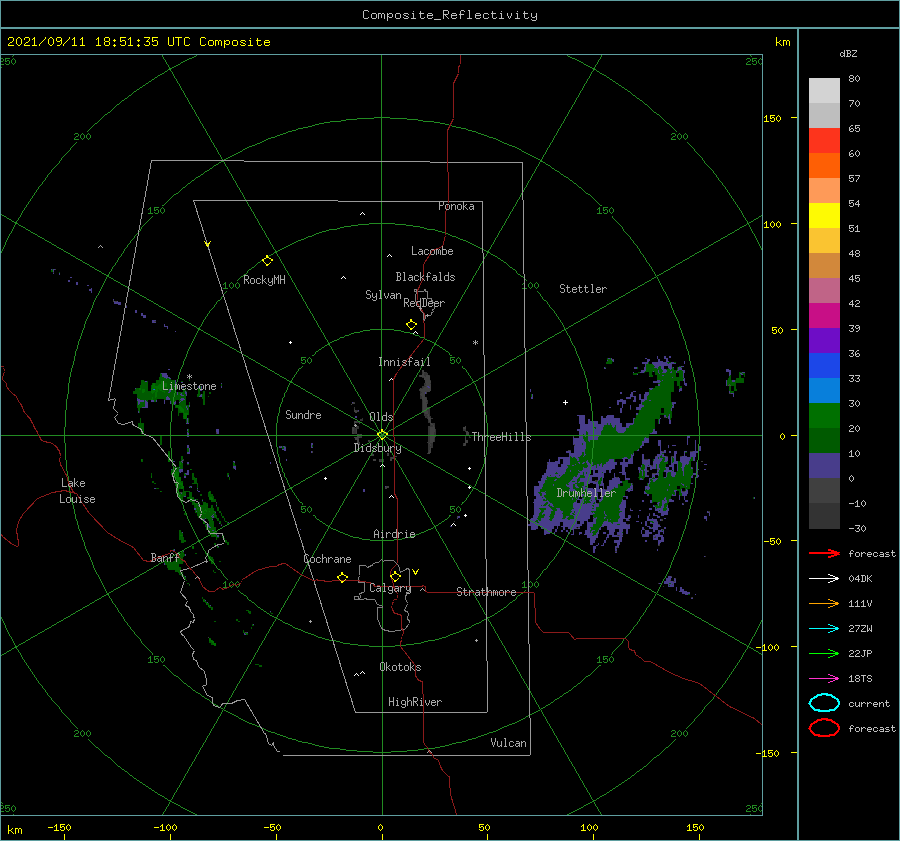The width and height of the screenshot is (900, 841).
Task: Click the Banff label
Action: [165, 557]
